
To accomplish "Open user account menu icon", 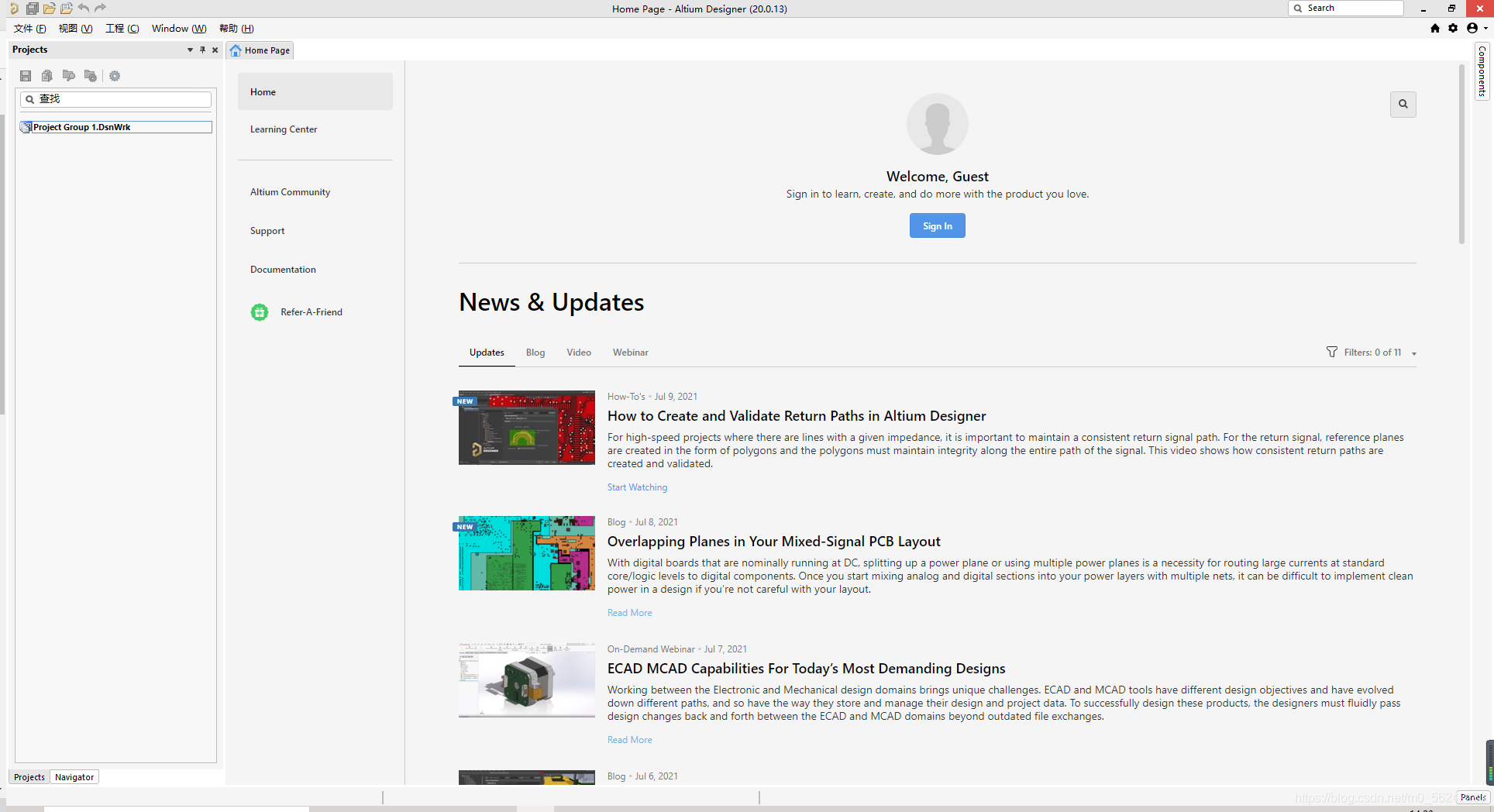I will point(1472,28).
